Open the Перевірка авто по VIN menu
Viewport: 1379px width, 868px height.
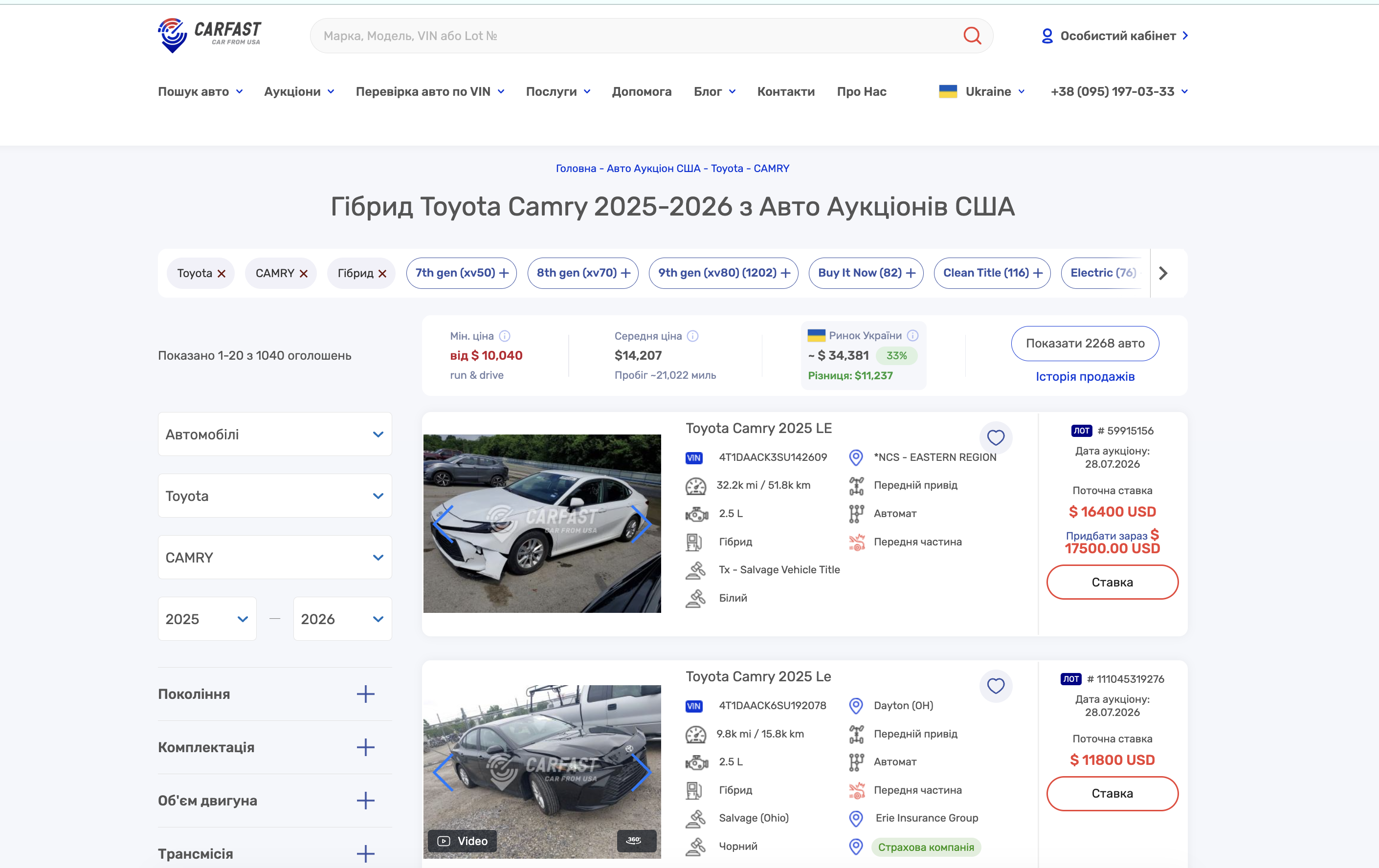pos(430,91)
